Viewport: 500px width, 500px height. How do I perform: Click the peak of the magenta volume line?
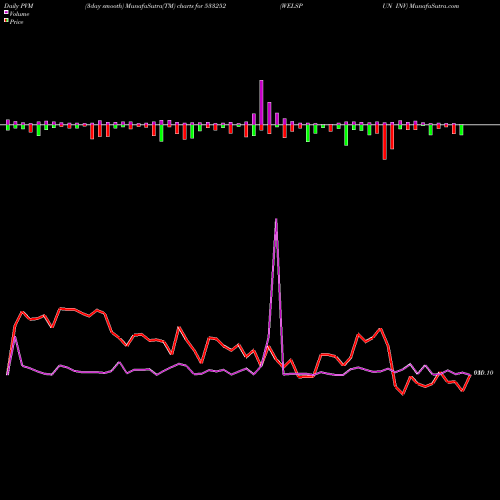tap(276, 220)
